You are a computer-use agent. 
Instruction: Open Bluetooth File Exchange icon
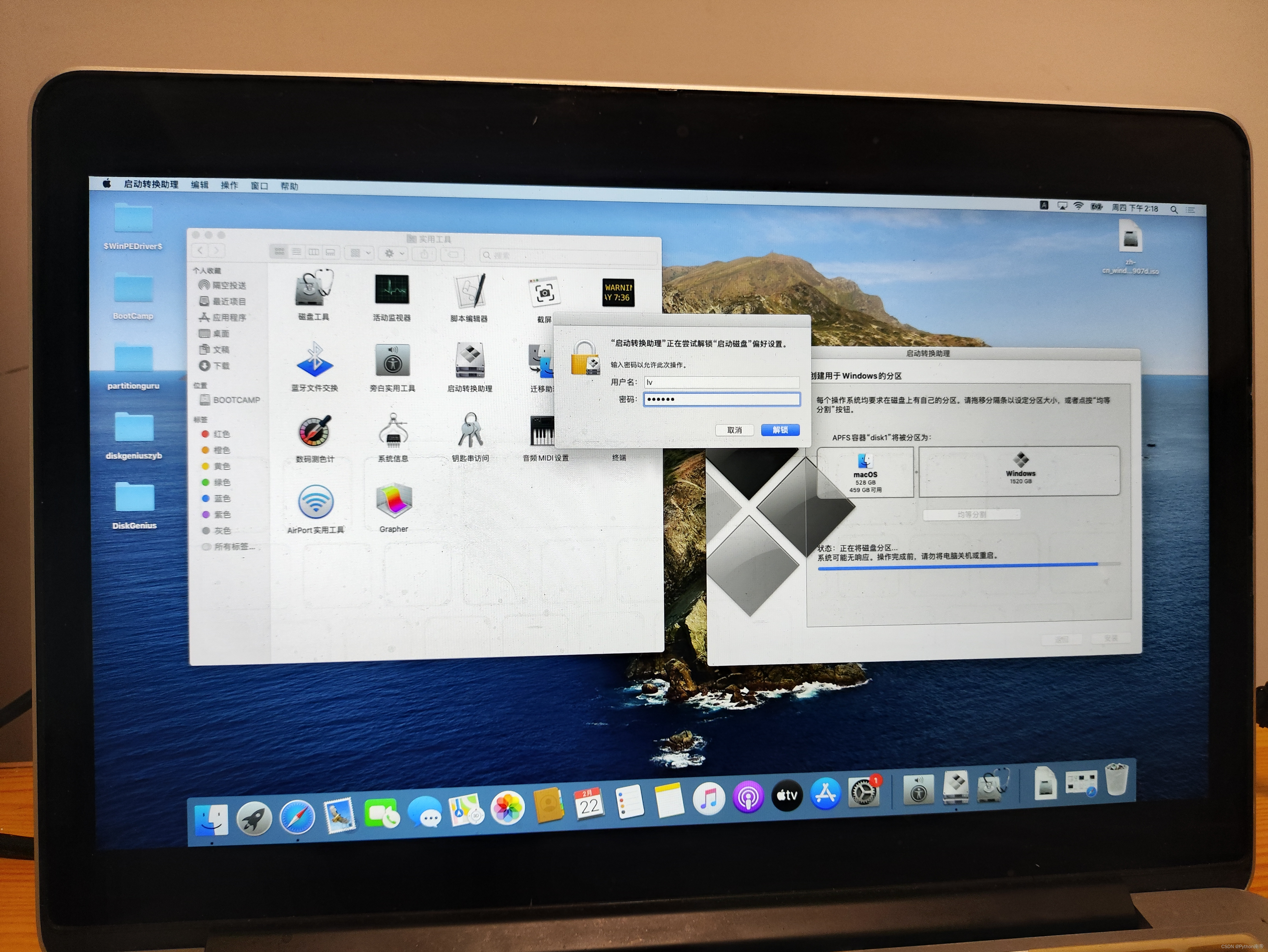pos(315,360)
